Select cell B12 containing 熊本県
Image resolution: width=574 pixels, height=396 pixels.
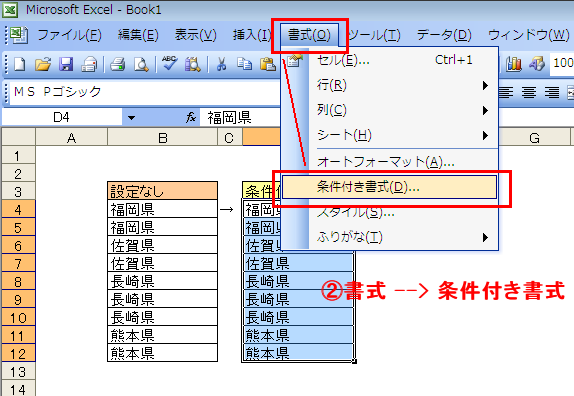point(163,353)
